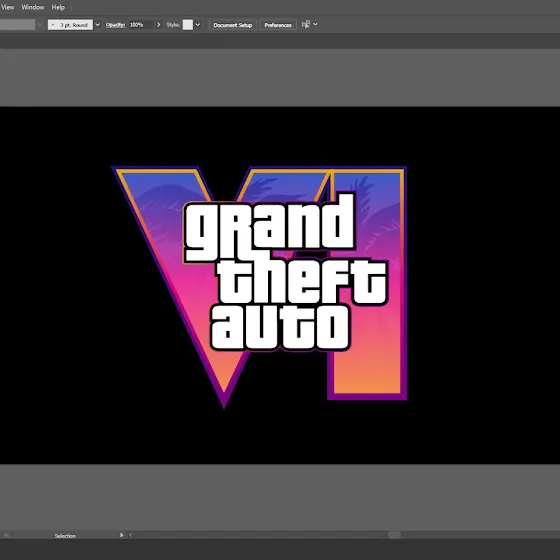The height and width of the screenshot is (560, 560).
Task: Open the View menu
Action: pos(8,7)
